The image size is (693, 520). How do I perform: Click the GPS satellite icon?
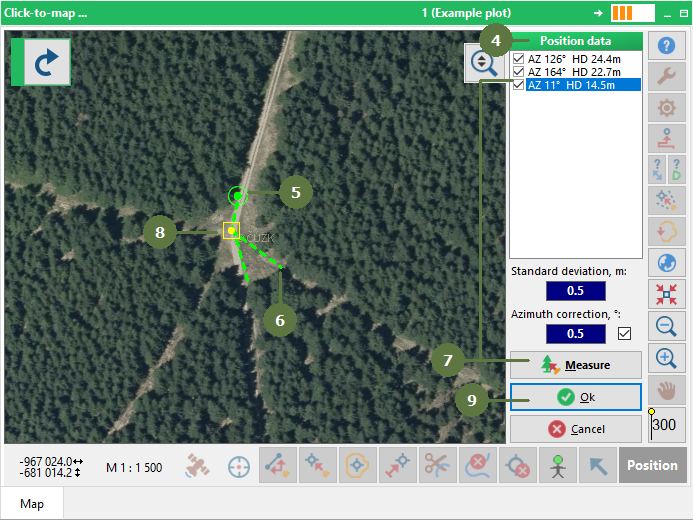click(198, 466)
